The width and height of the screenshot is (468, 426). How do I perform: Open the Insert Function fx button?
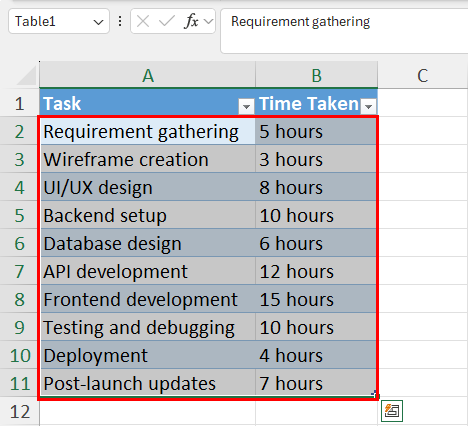(191, 22)
